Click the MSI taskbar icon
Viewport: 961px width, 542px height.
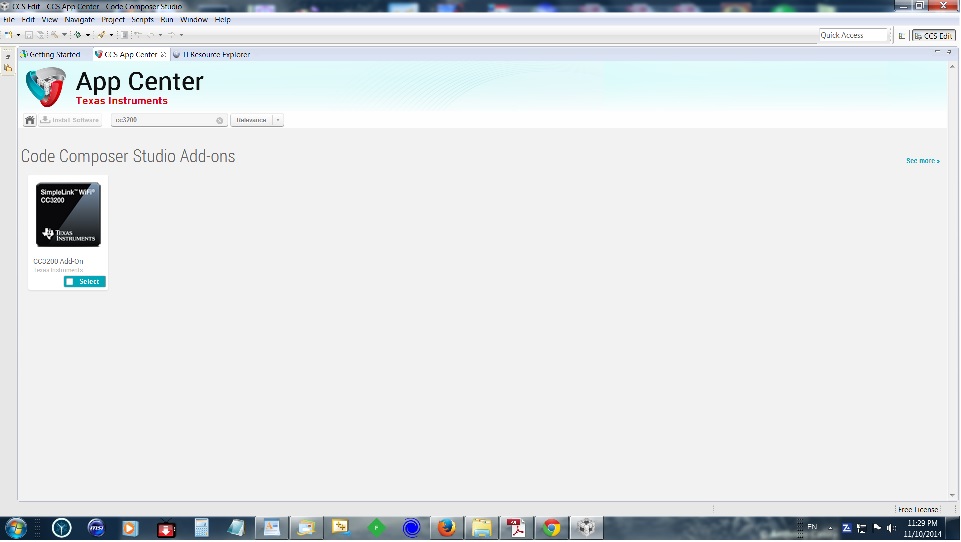(x=96, y=528)
